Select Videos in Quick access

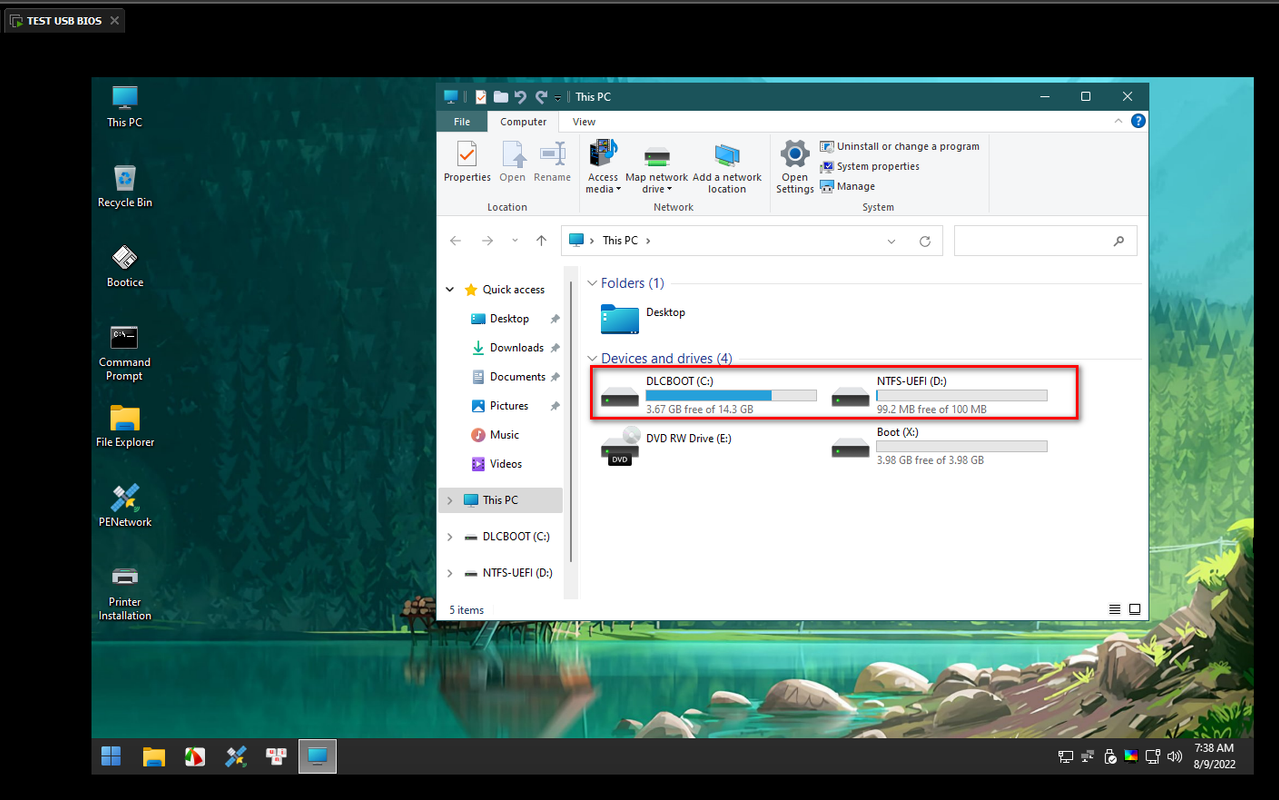505,464
